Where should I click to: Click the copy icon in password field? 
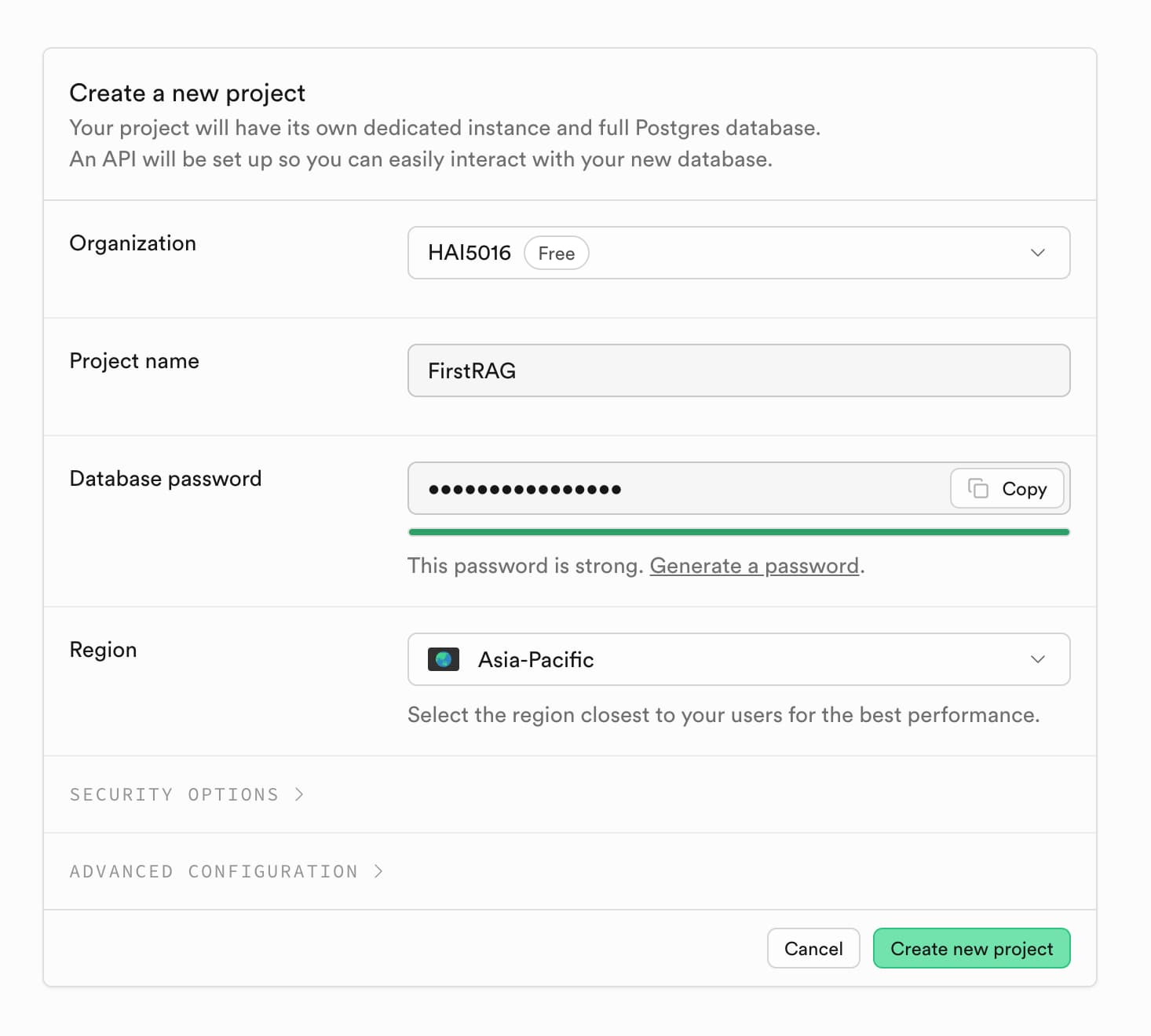[977, 488]
